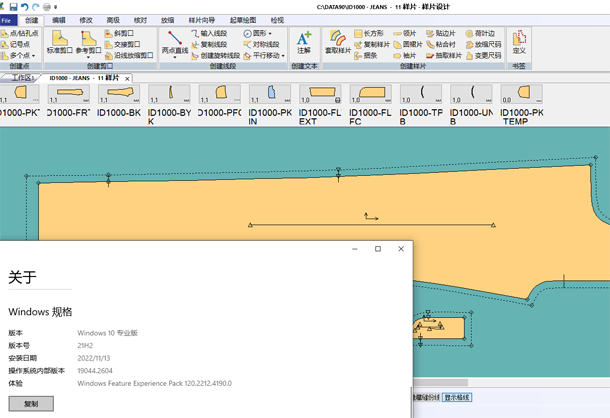Select the 点/钻孔点 tool
Viewport: 610px width, 418px height.
20,33
